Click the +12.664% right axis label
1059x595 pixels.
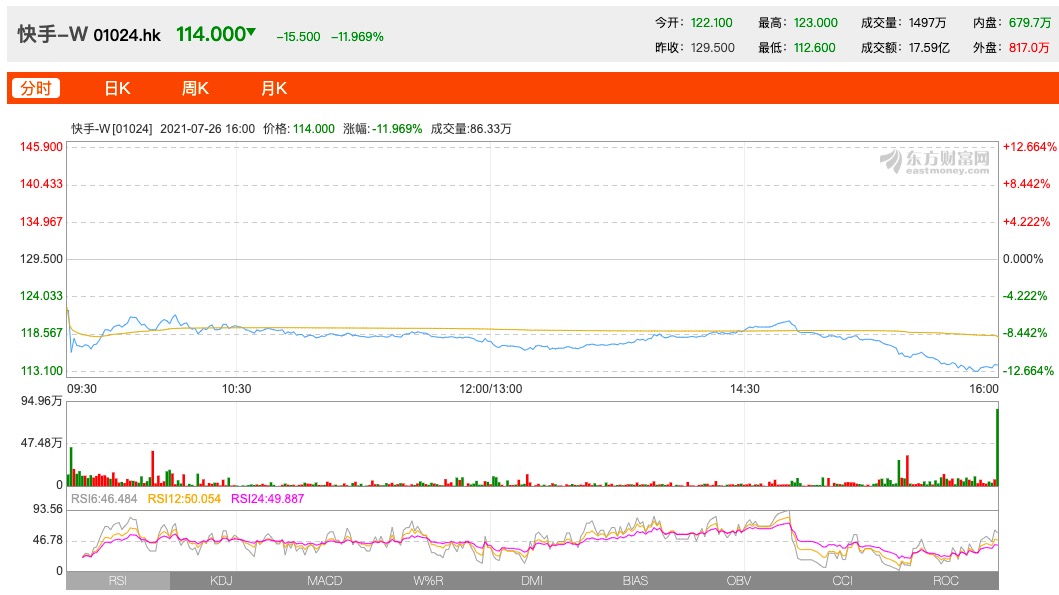pyautogui.click(x=1029, y=147)
